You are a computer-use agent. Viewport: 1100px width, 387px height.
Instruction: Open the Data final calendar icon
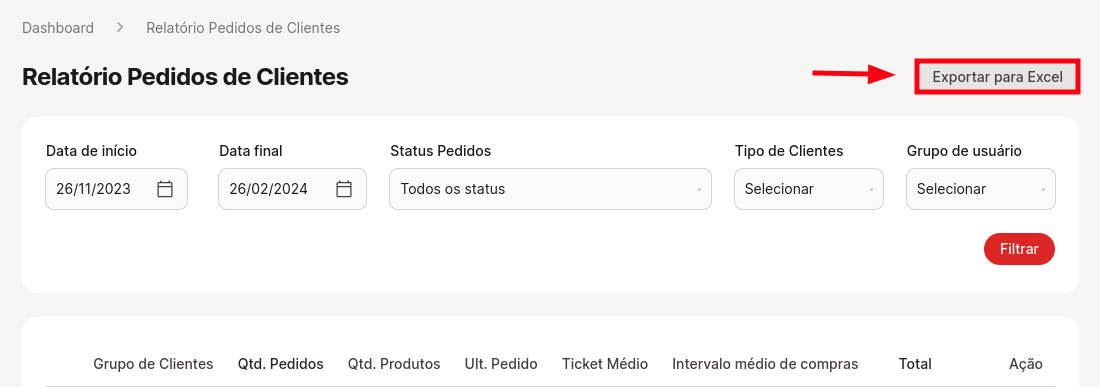click(x=344, y=189)
